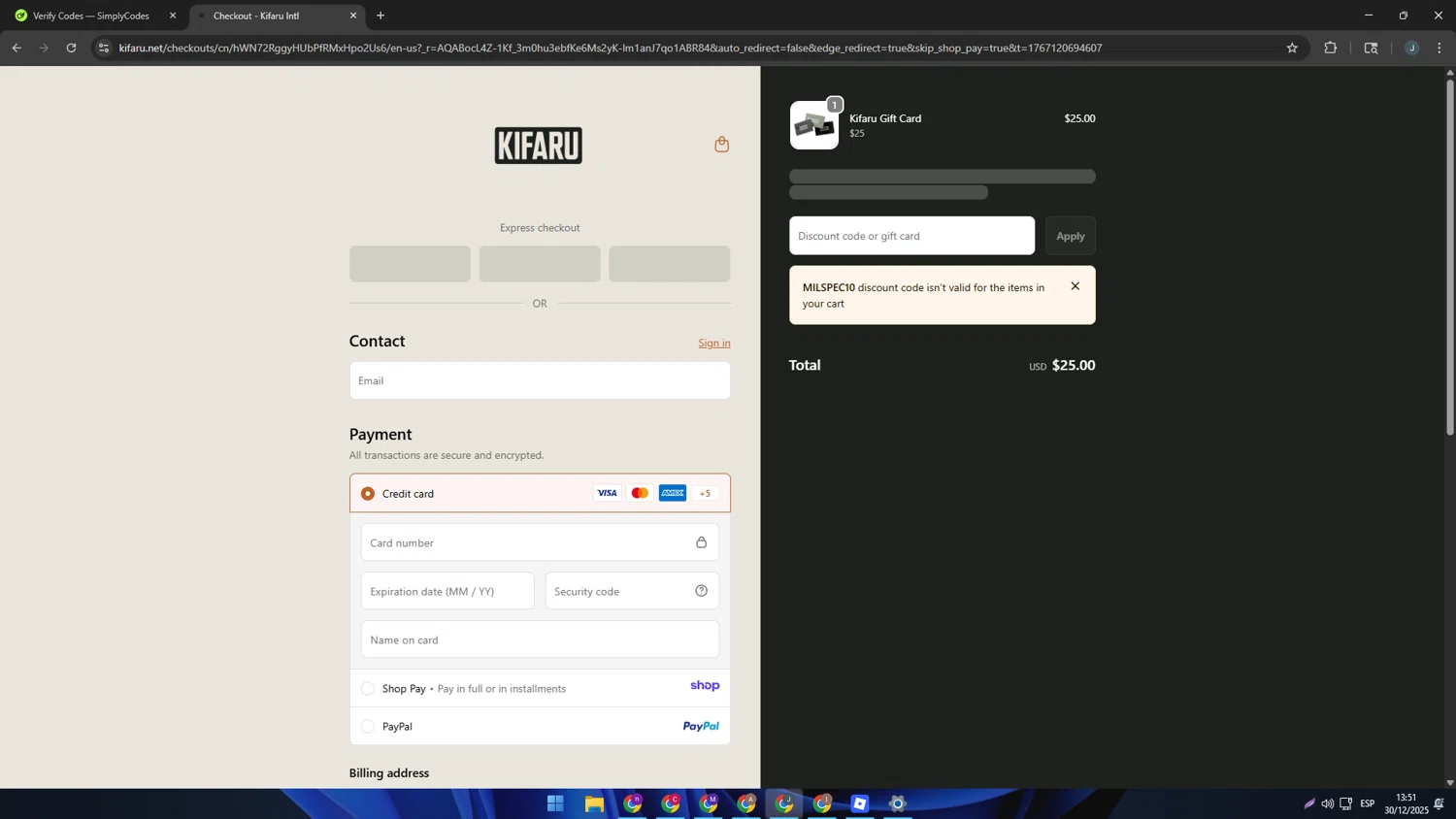Select the PayPal payment option
The image size is (1456, 819).
(x=368, y=727)
